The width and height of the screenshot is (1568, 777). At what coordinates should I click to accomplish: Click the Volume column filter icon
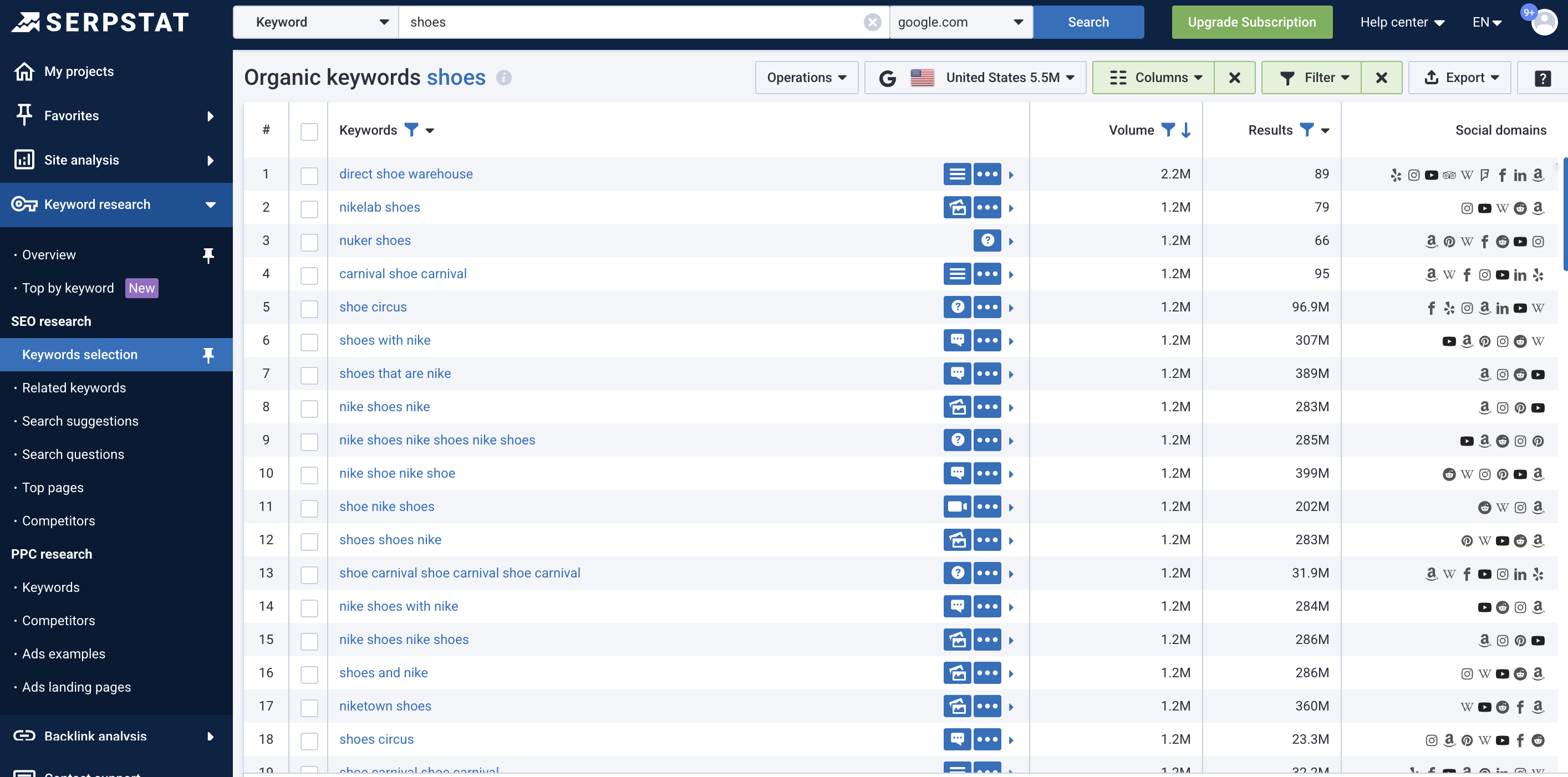1168,130
